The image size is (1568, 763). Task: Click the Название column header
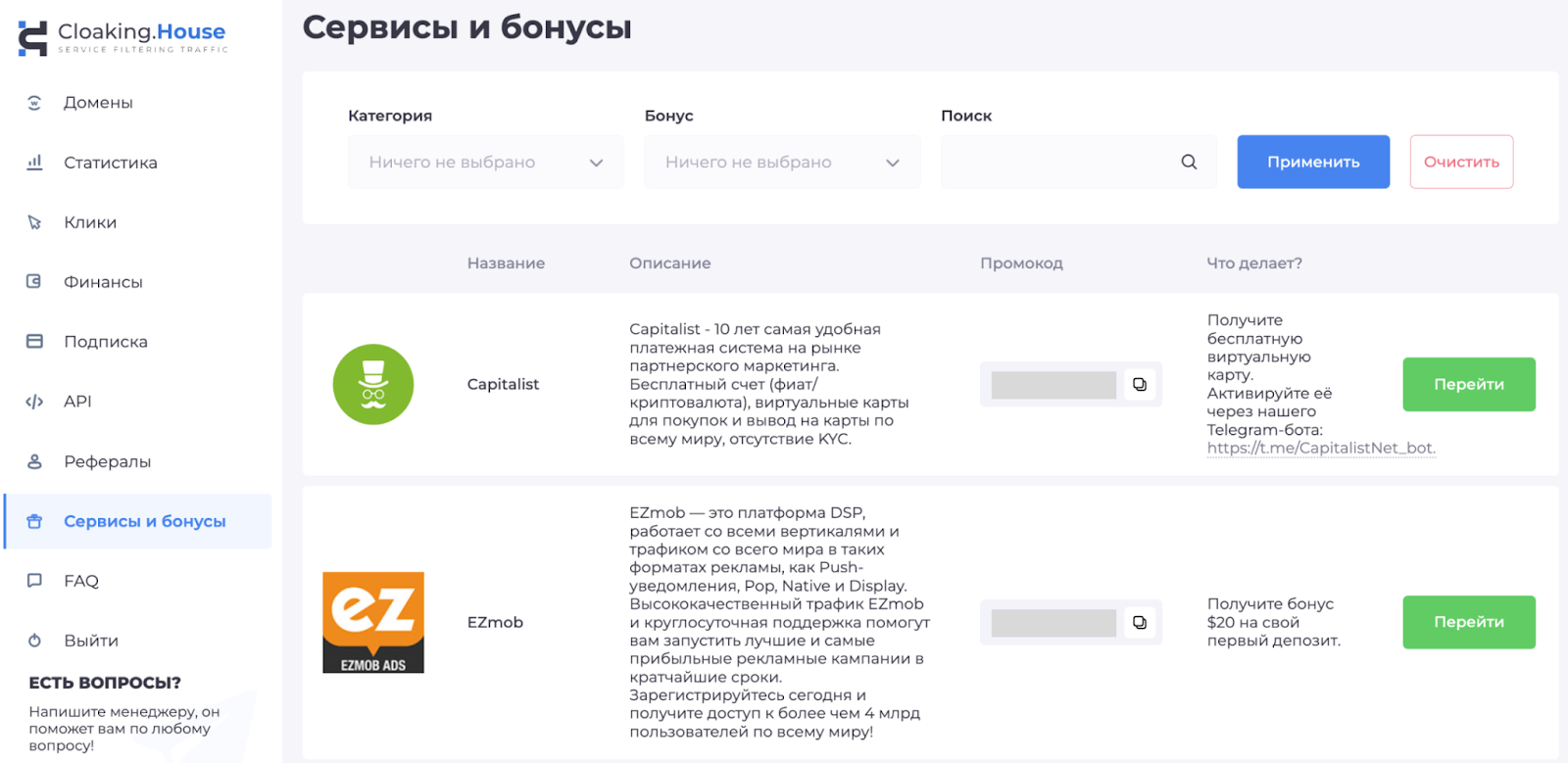point(506,262)
